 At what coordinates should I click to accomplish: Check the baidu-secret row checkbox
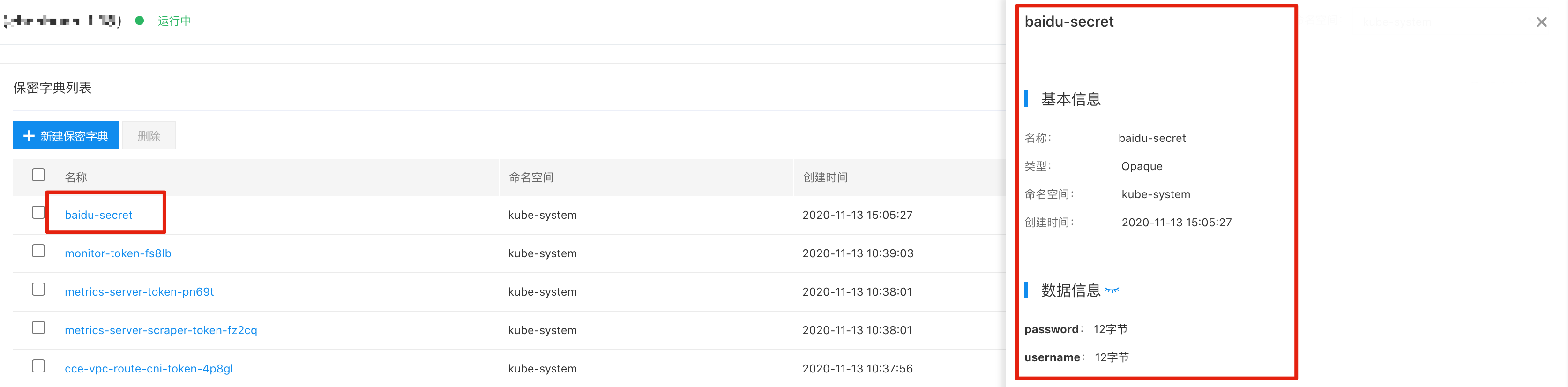coord(38,212)
